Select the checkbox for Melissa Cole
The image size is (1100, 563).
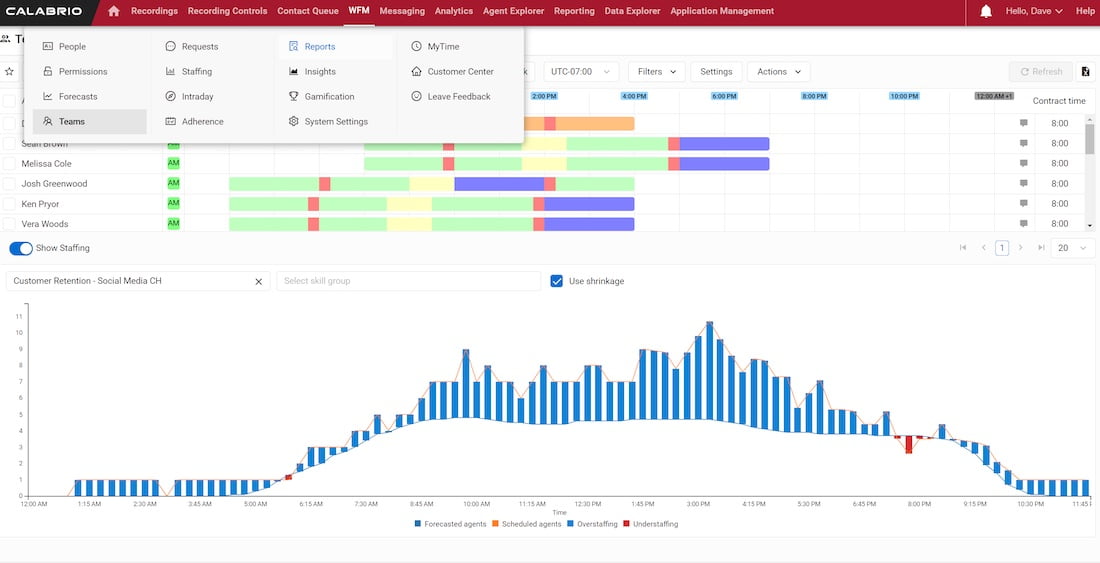pyautogui.click(x=9, y=164)
